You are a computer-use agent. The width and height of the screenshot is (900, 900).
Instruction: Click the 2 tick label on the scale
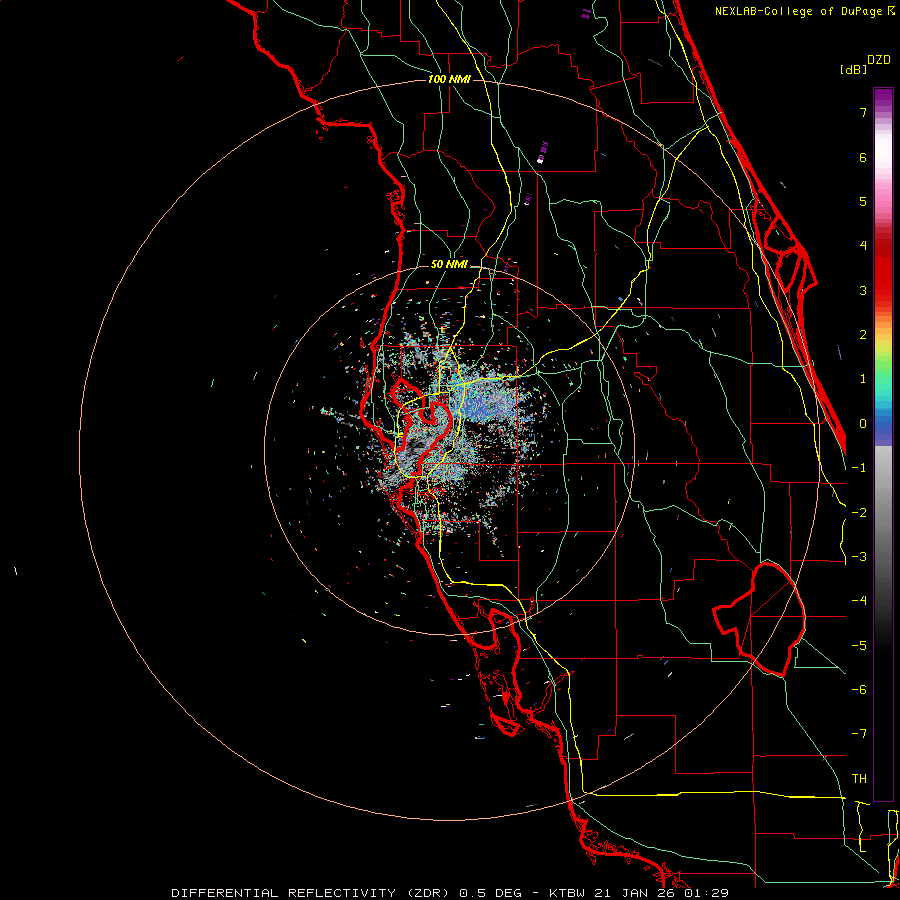[x=863, y=335]
